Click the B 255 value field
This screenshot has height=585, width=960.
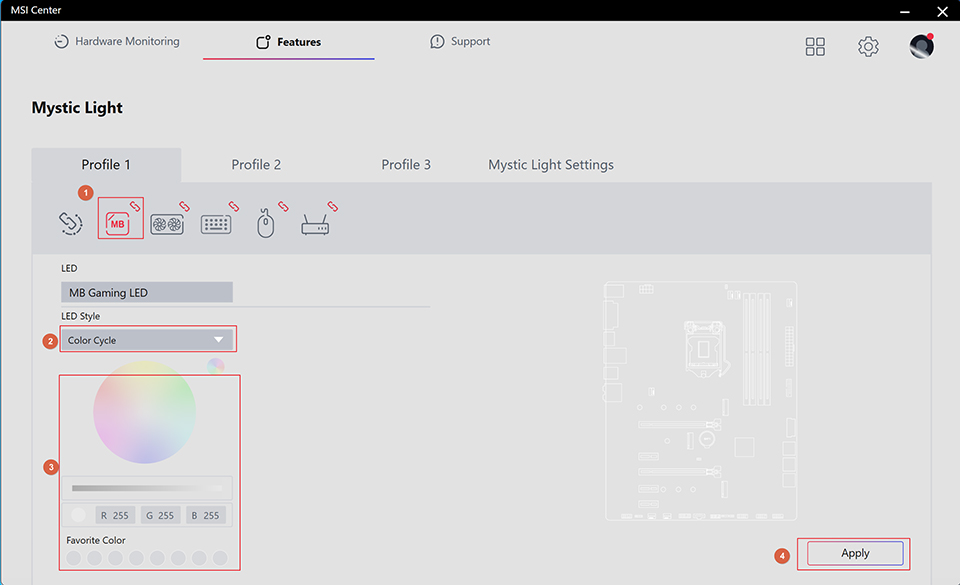tap(206, 515)
